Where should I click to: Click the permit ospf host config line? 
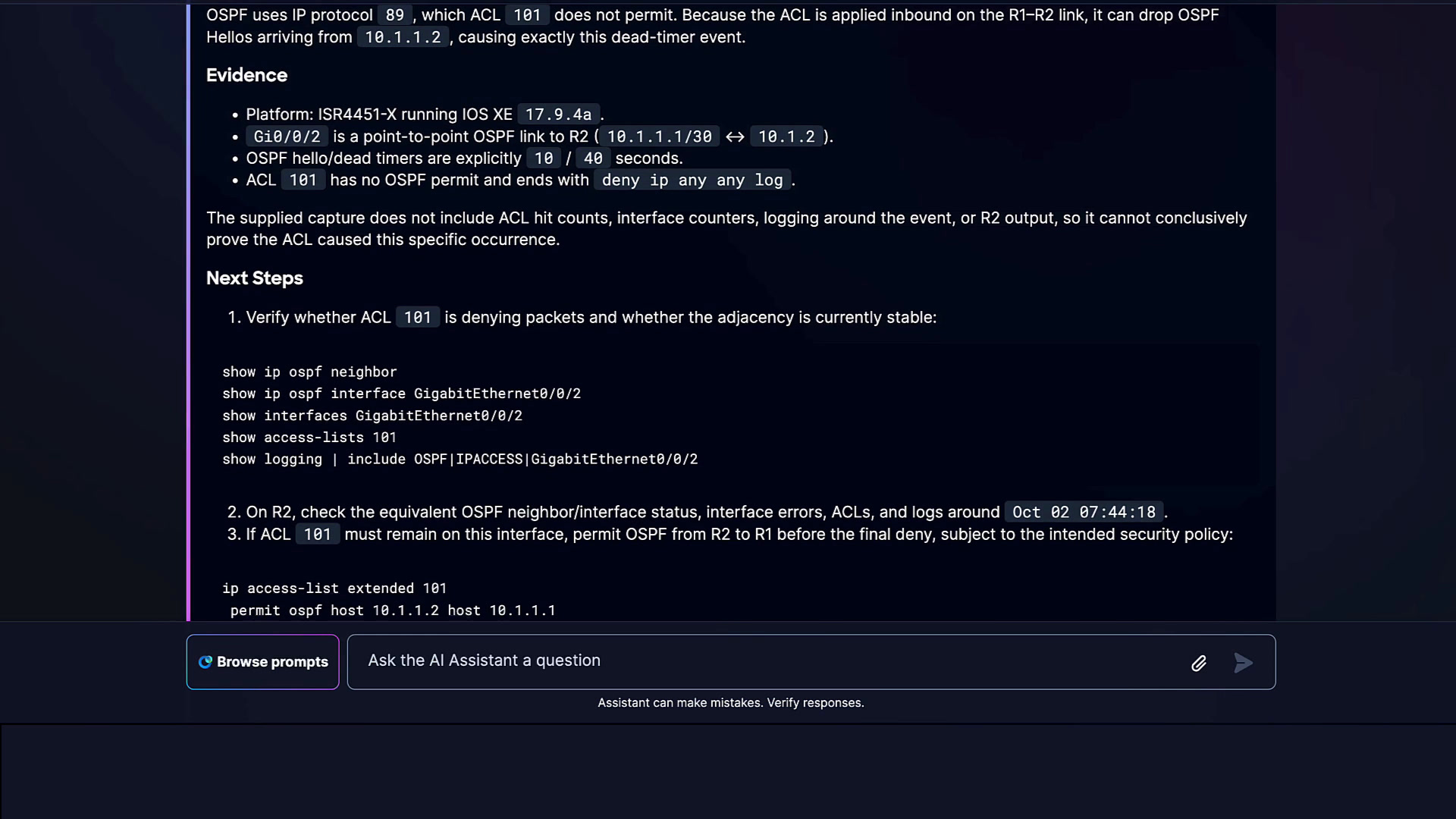[x=393, y=610]
